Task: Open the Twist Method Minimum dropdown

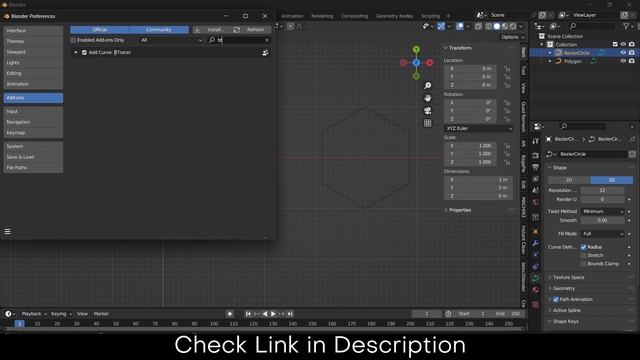Action: (x=603, y=211)
